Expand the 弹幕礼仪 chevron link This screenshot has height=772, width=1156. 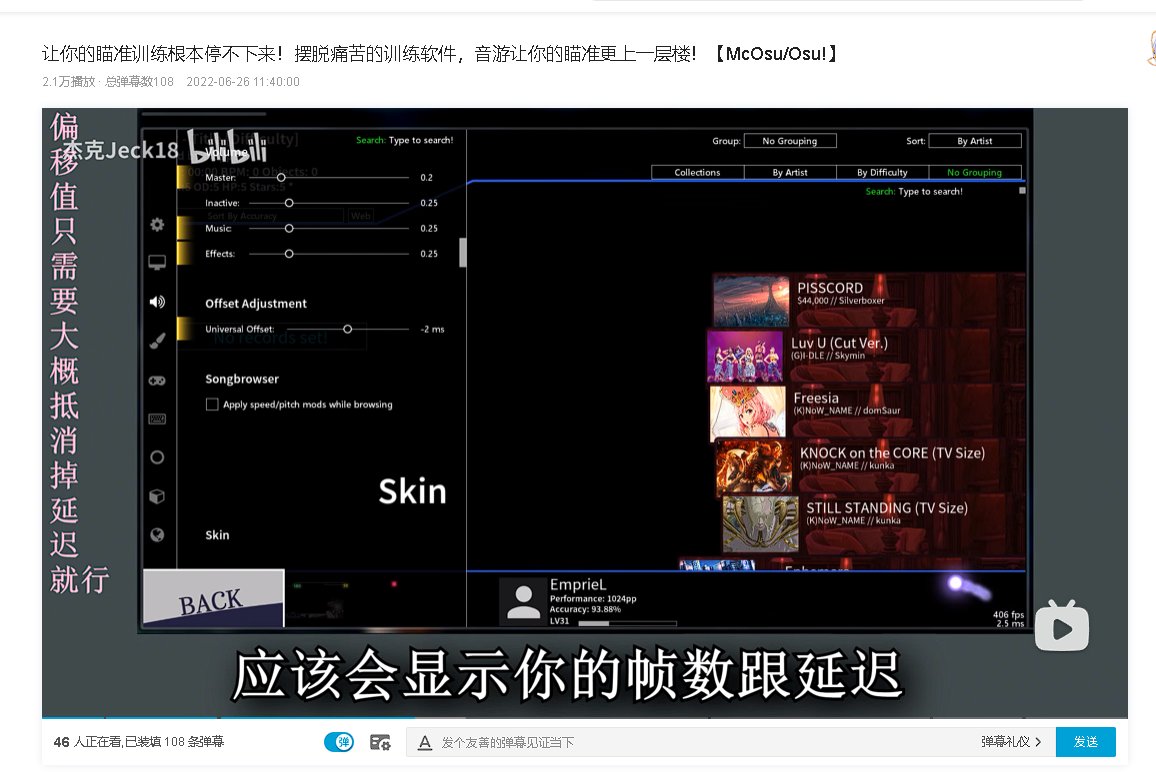point(1011,742)
